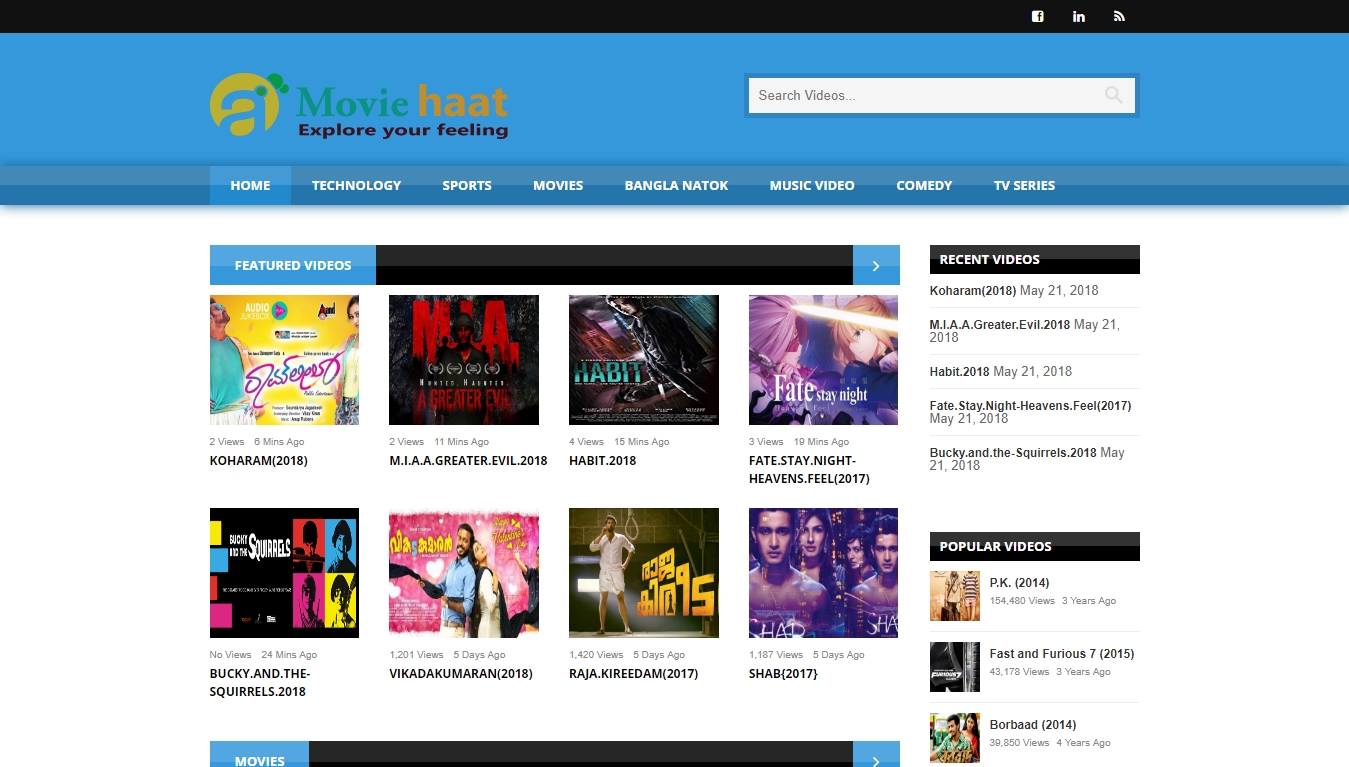Open the Sports menu item
Viewport: 1349px width, 767px height.
click(467, 185)
